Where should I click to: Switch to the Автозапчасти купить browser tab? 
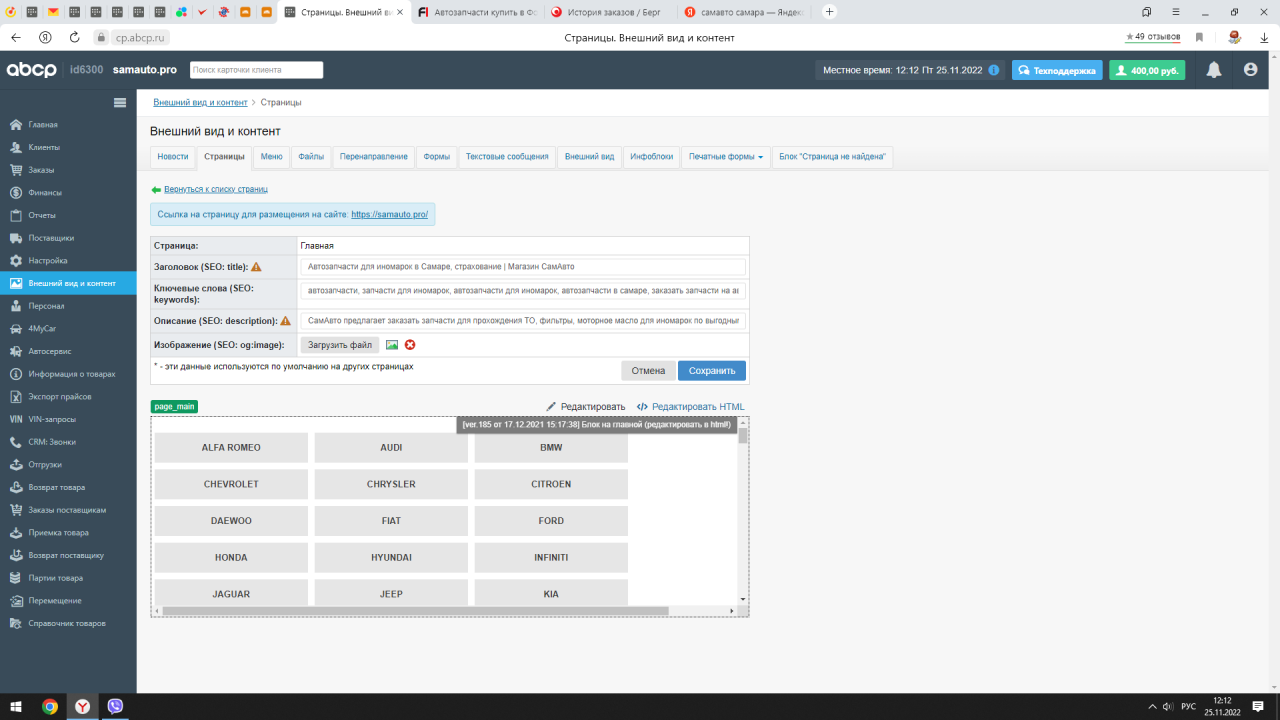pyautogui.click(x=476, y=12)
